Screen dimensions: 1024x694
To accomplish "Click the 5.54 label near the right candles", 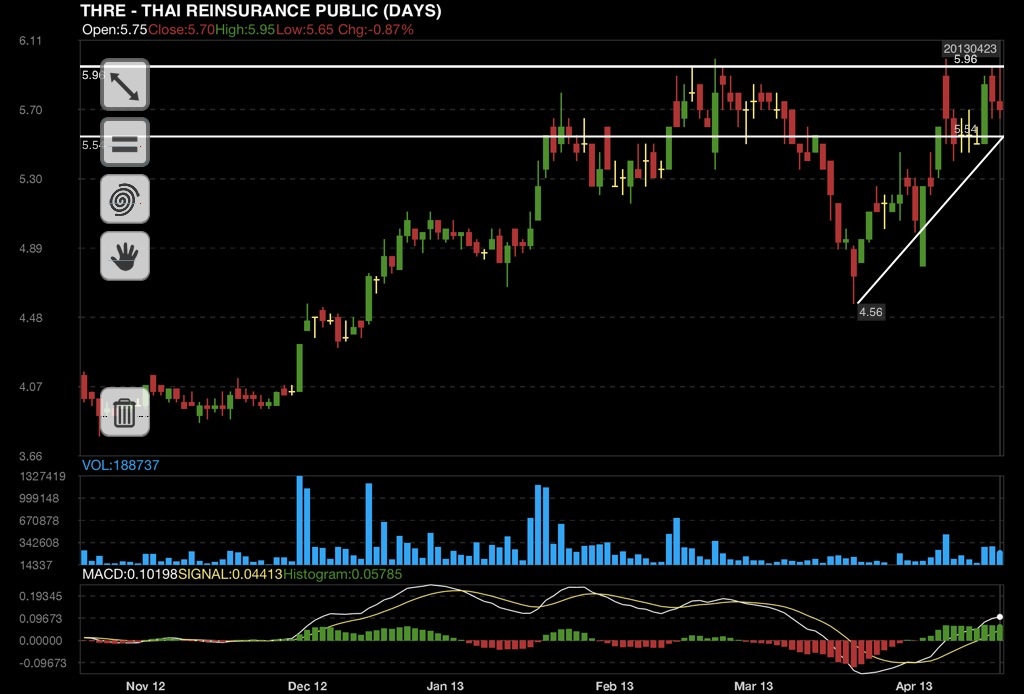I will coord(966,129).
